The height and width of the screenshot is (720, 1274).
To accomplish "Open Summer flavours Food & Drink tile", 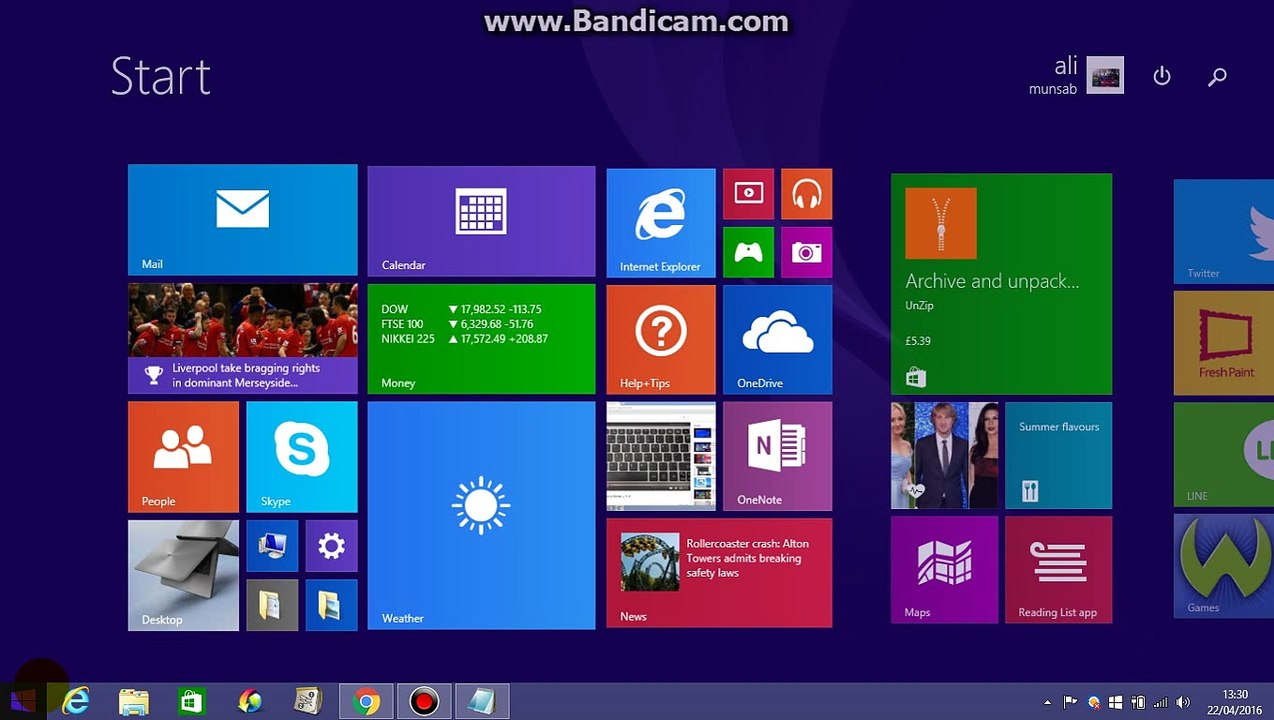I will coord(1058,455).
